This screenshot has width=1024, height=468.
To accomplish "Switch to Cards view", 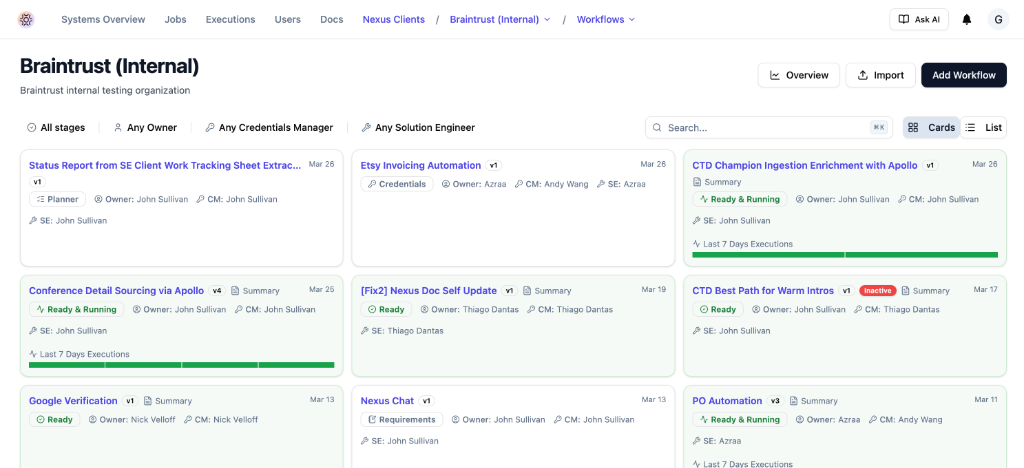I will click(x=931, y=128).
